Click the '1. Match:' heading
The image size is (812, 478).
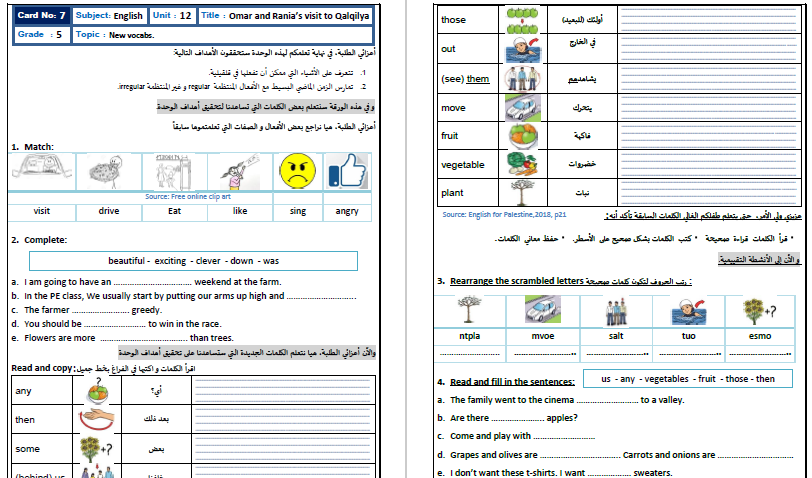point(32,147)
